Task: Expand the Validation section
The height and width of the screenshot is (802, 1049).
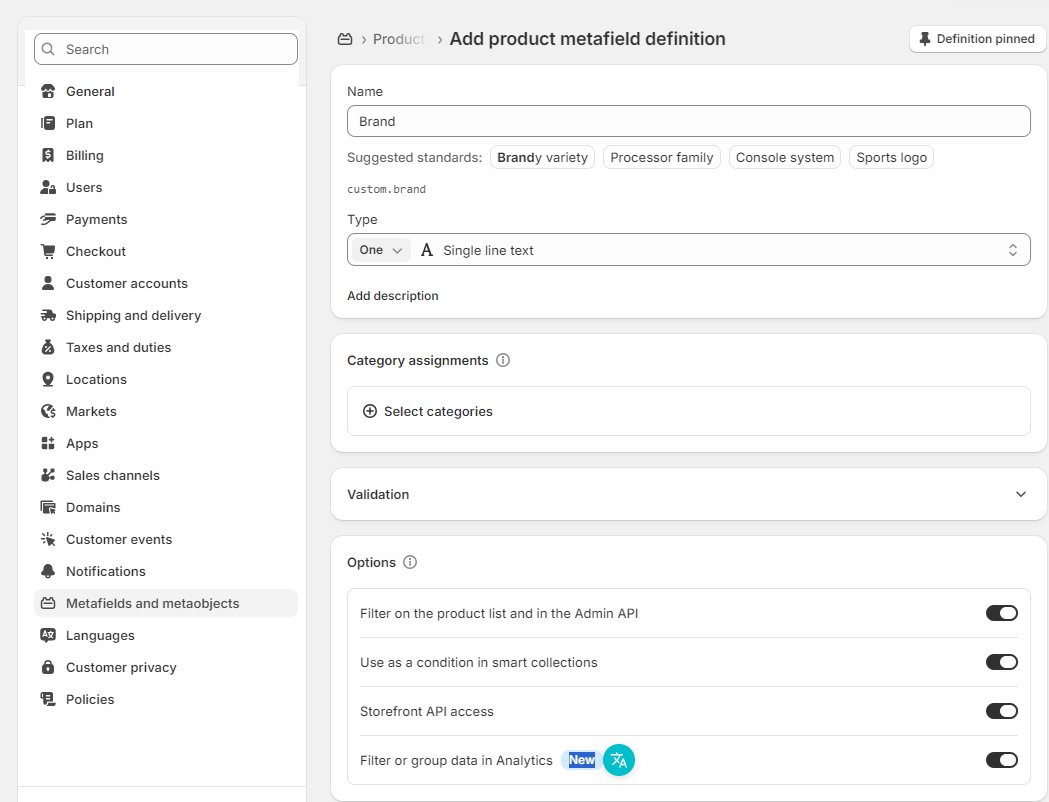Action: pos(1020,494)
